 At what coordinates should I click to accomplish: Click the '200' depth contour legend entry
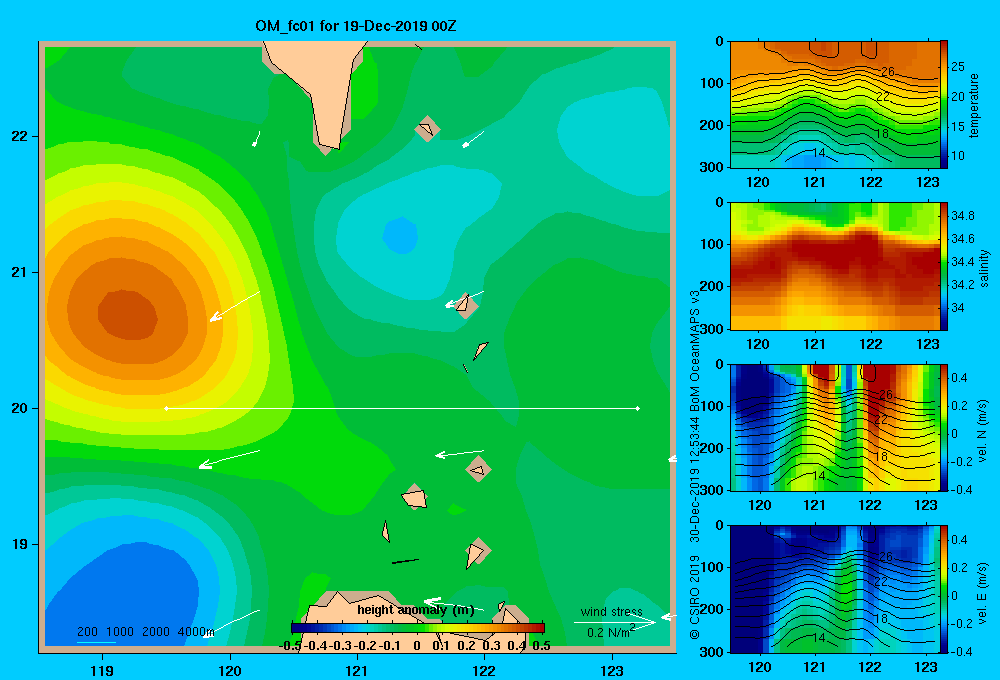pyautogui.click(x=87, y=632)
